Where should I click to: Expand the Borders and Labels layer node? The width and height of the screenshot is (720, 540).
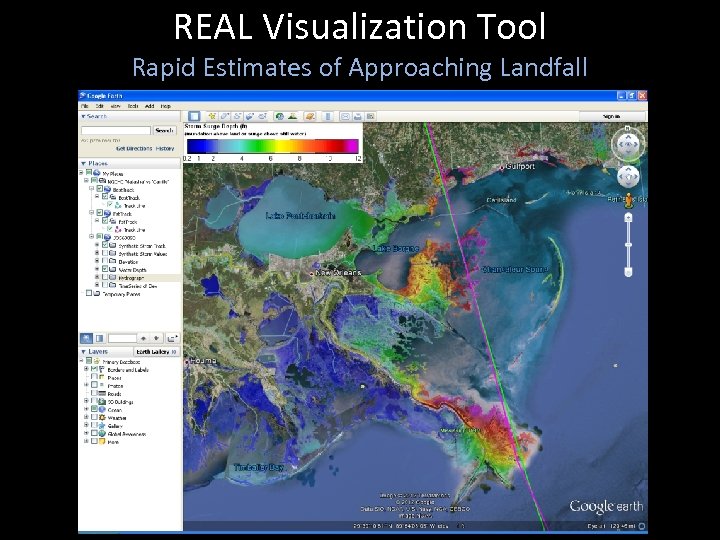tap(86, 369)
